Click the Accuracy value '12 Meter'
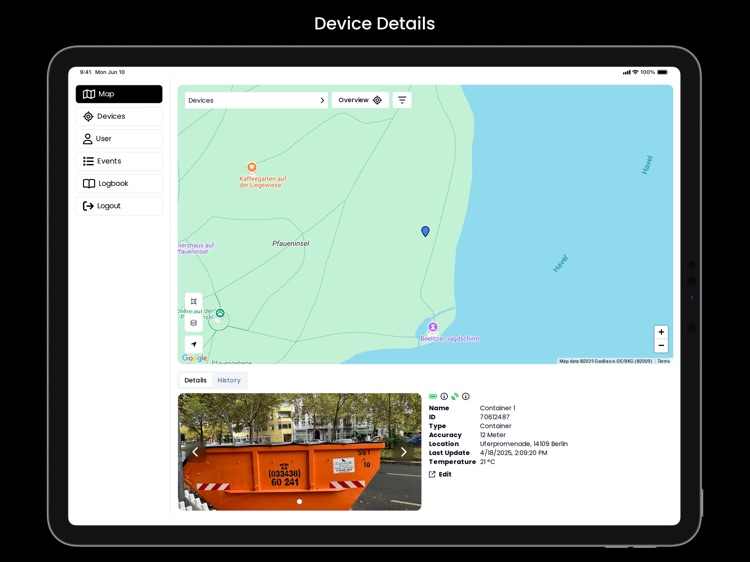Screen dimensions: 750x562 pos(493,435)
